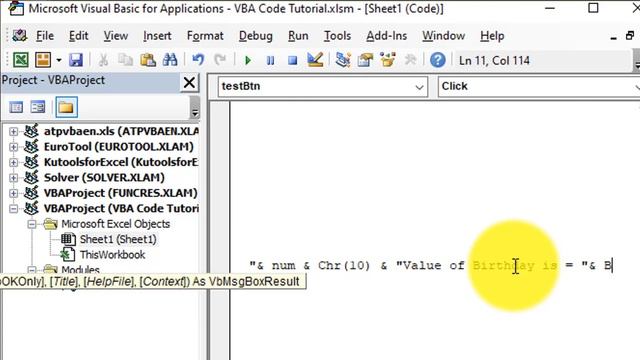The image size is (640, 360).
Task: Open the Debug menu
Action: click(256, 36)
